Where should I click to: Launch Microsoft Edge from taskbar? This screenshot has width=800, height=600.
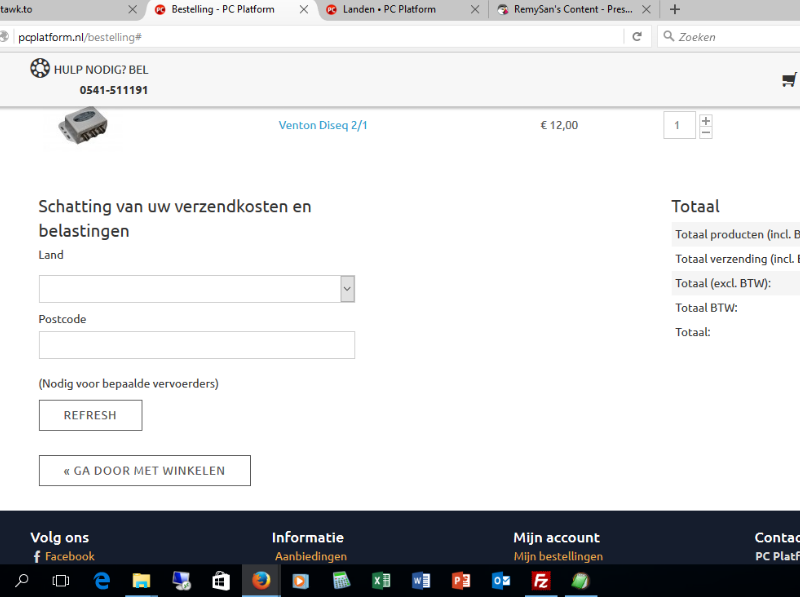click(102, 581)
